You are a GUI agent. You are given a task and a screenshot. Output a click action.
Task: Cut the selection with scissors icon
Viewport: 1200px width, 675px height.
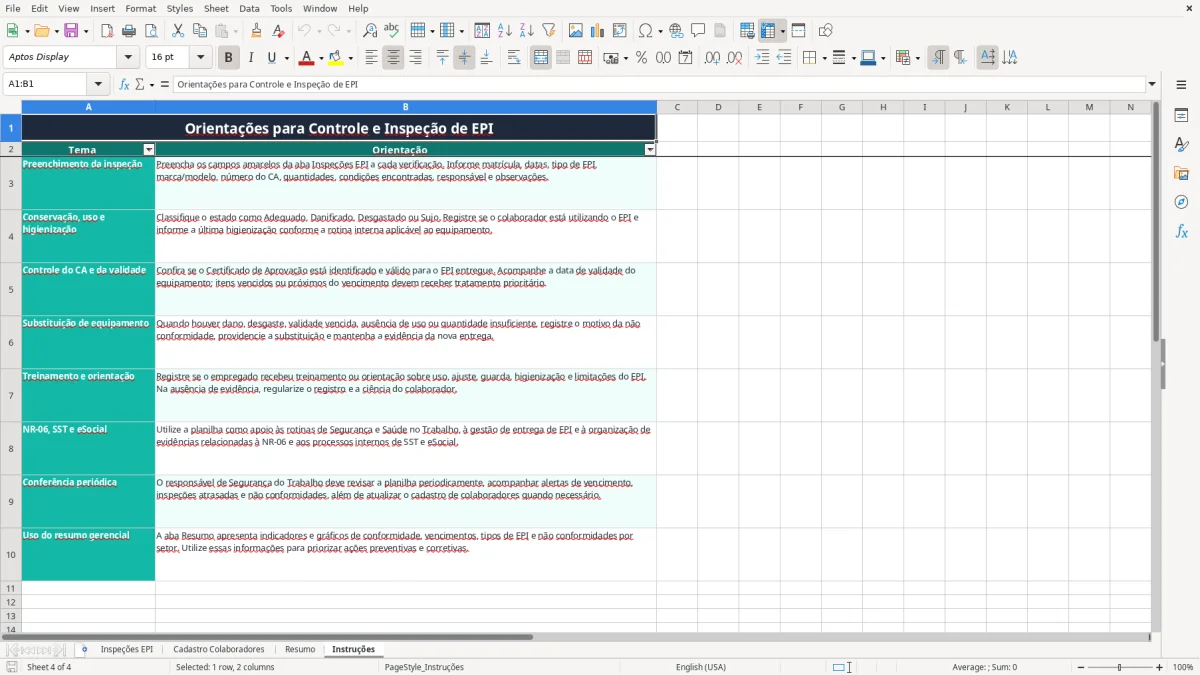coord(178,31)
